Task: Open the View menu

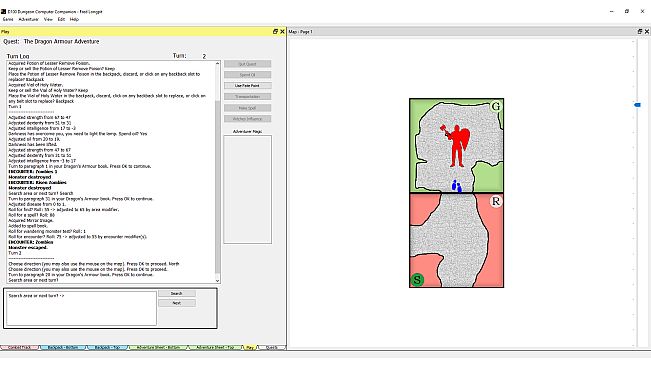Action: click(48, 19)
